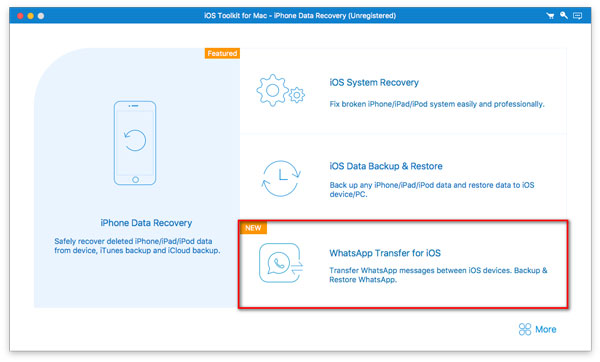The height and width of the screenshot is (362, 600).
Task: Click 'Safely recover deleted iPhone/iPad/iPod data' text
Action: coord(137,246)
